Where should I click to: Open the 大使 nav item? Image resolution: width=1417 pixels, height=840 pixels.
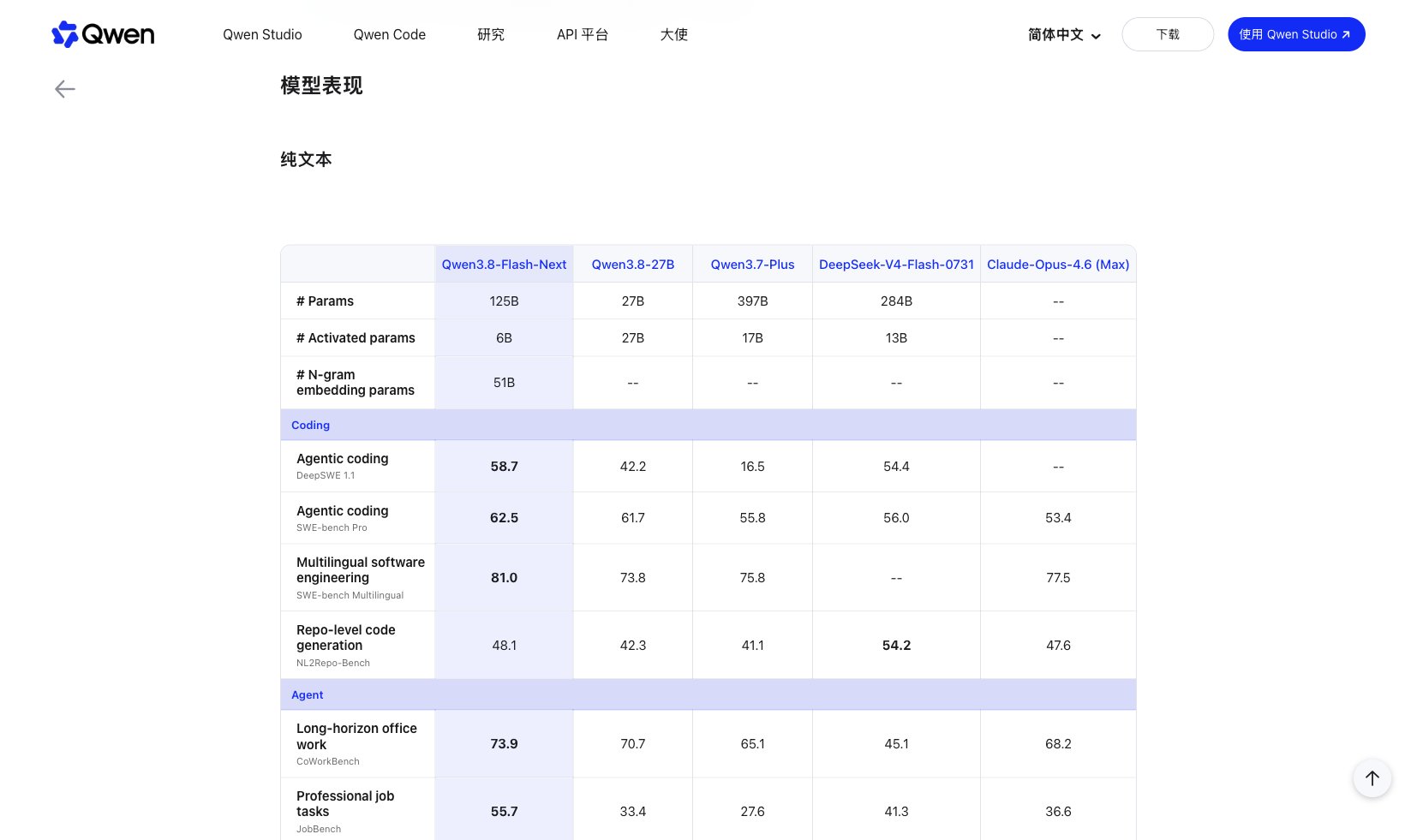[674, 34]
